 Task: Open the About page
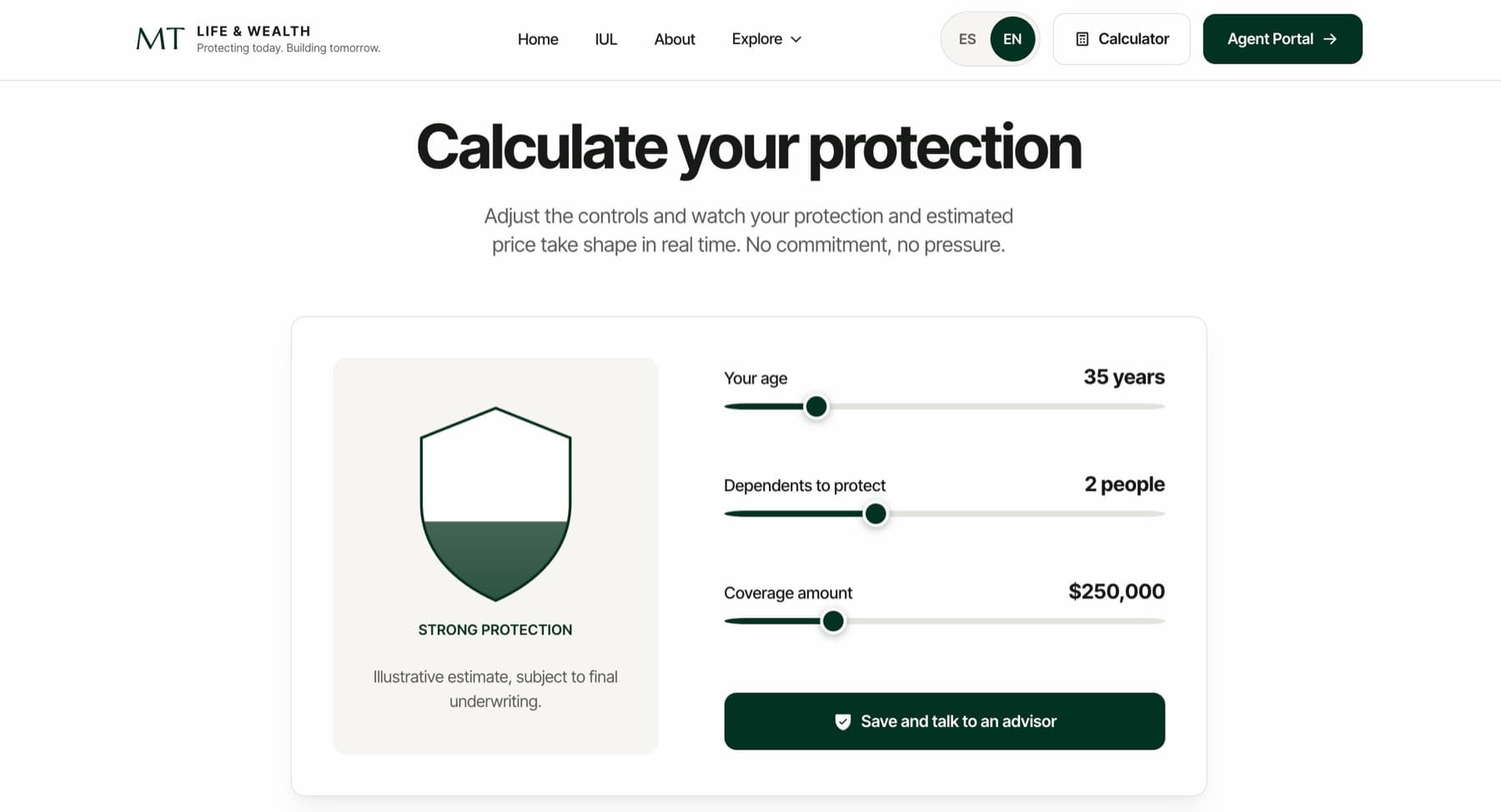point(675,39)
